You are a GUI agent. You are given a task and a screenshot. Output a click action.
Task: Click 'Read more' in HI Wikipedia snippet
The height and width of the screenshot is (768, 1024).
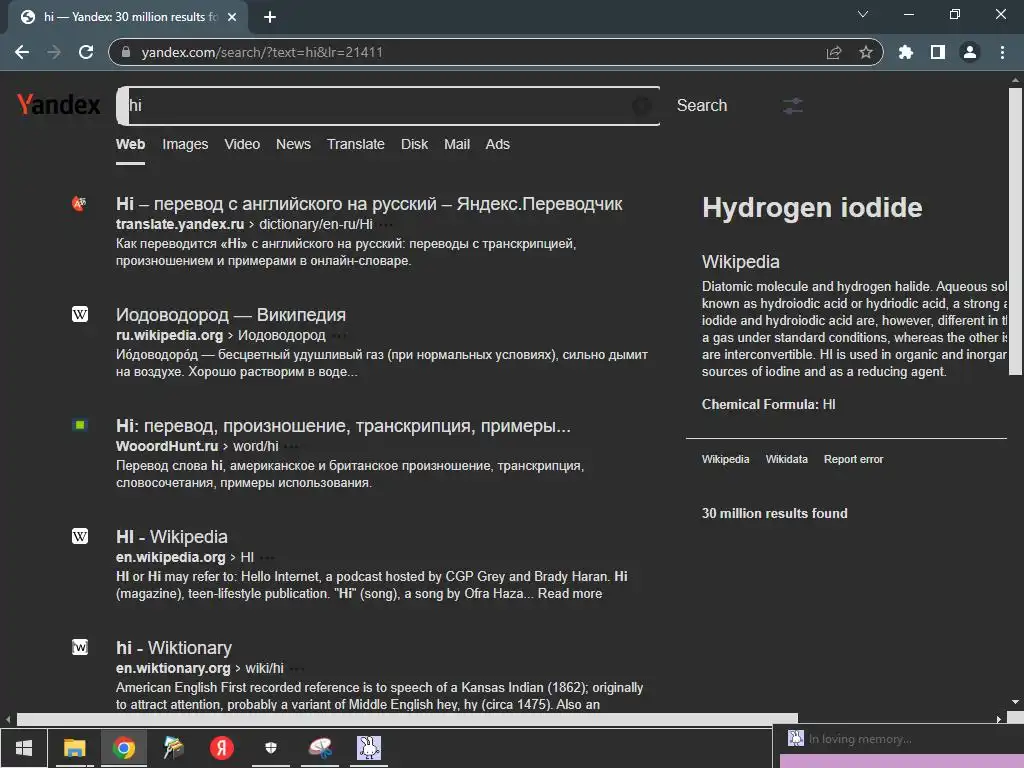[x=569, y=594]
